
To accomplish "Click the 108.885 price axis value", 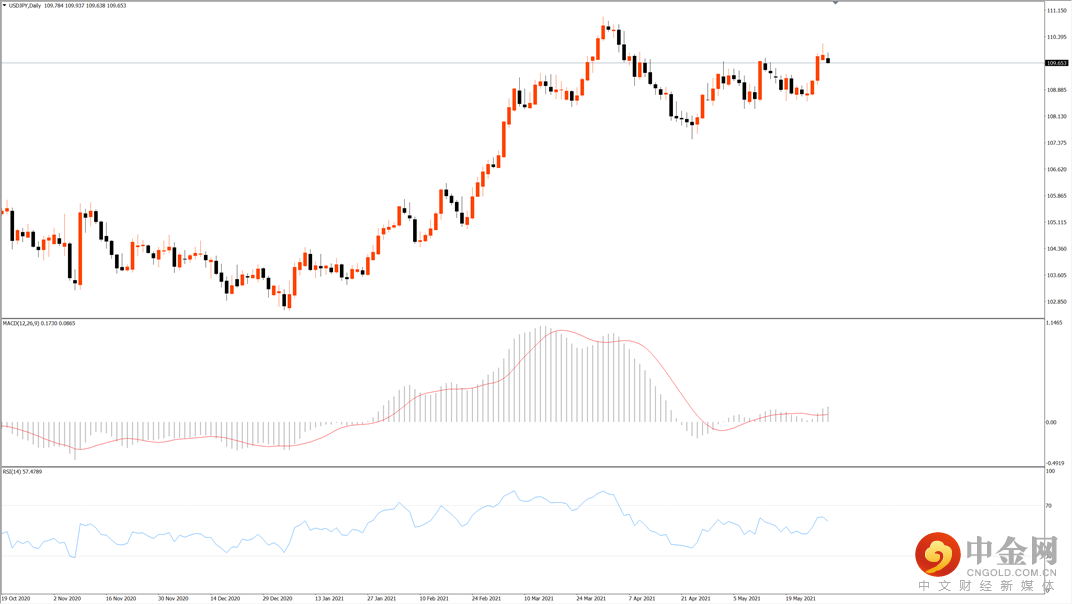I will pyautogui.click(x=1056, y=90).
